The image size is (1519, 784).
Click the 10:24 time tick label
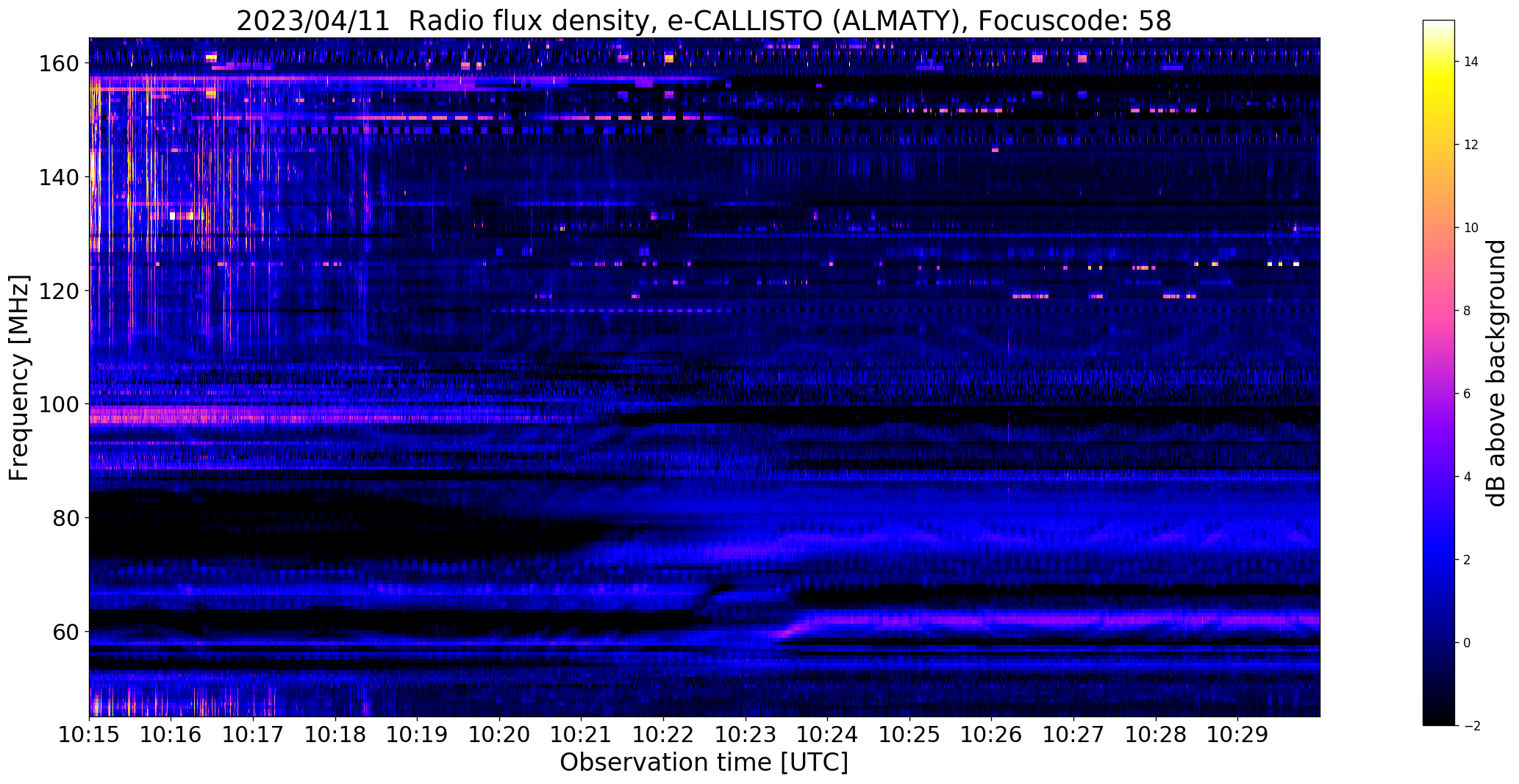(827, 735)
